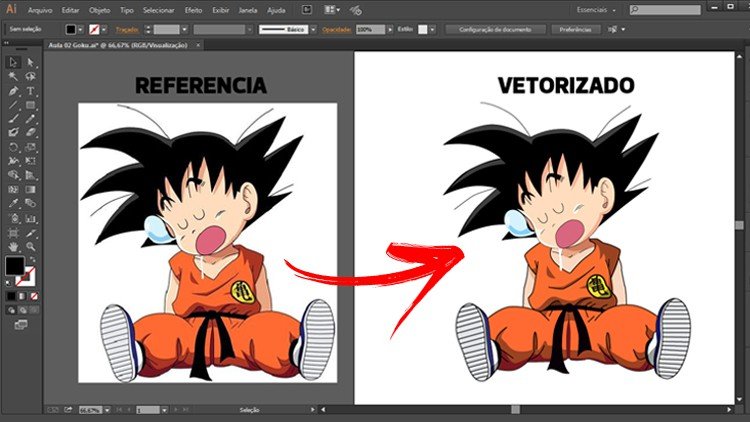This screenshot has width=750, height=422.
Task: Open the Tipo menu
Action: 127,10
